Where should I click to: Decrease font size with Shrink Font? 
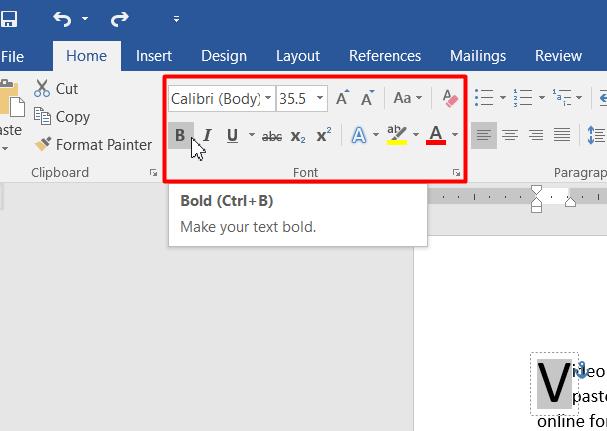(x=367, y=98)
